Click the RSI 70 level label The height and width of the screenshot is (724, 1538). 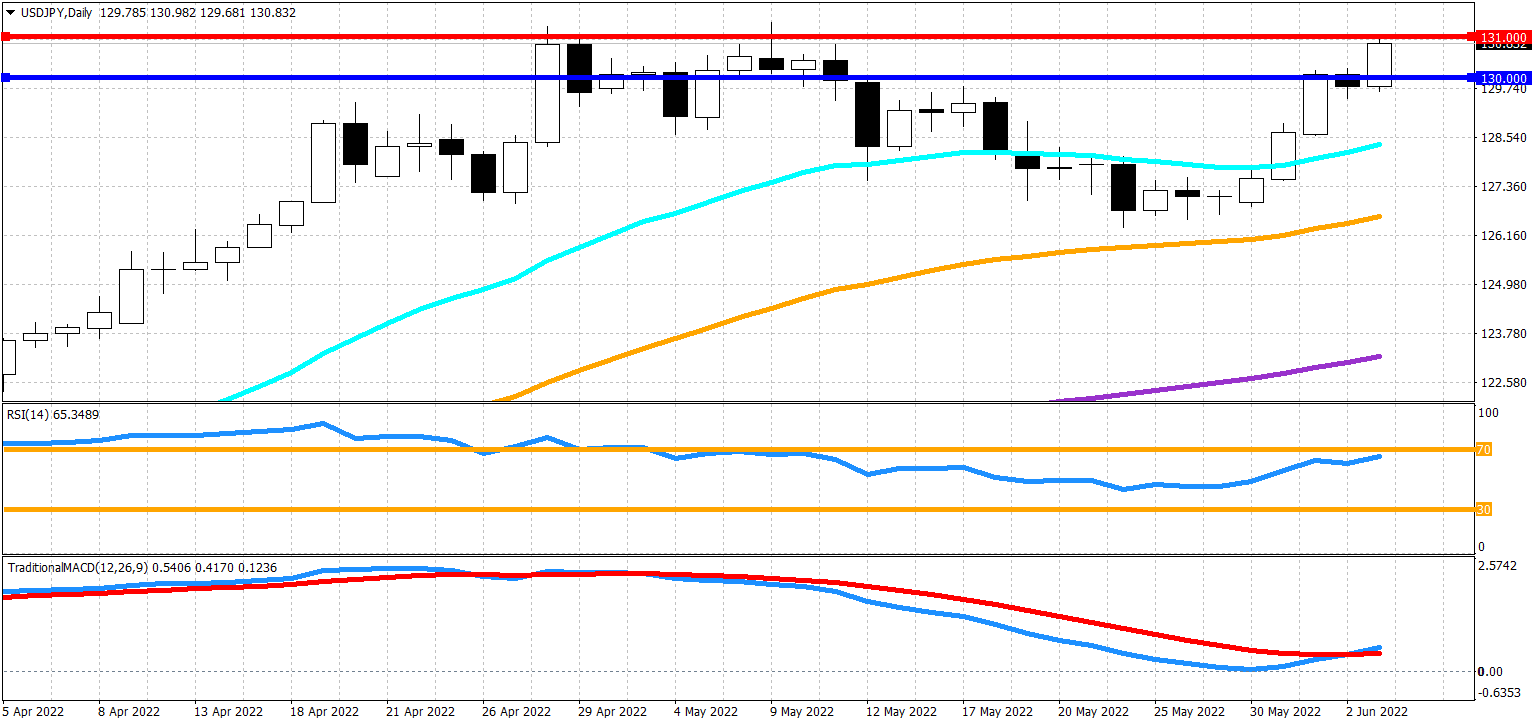coord(1485,450)
